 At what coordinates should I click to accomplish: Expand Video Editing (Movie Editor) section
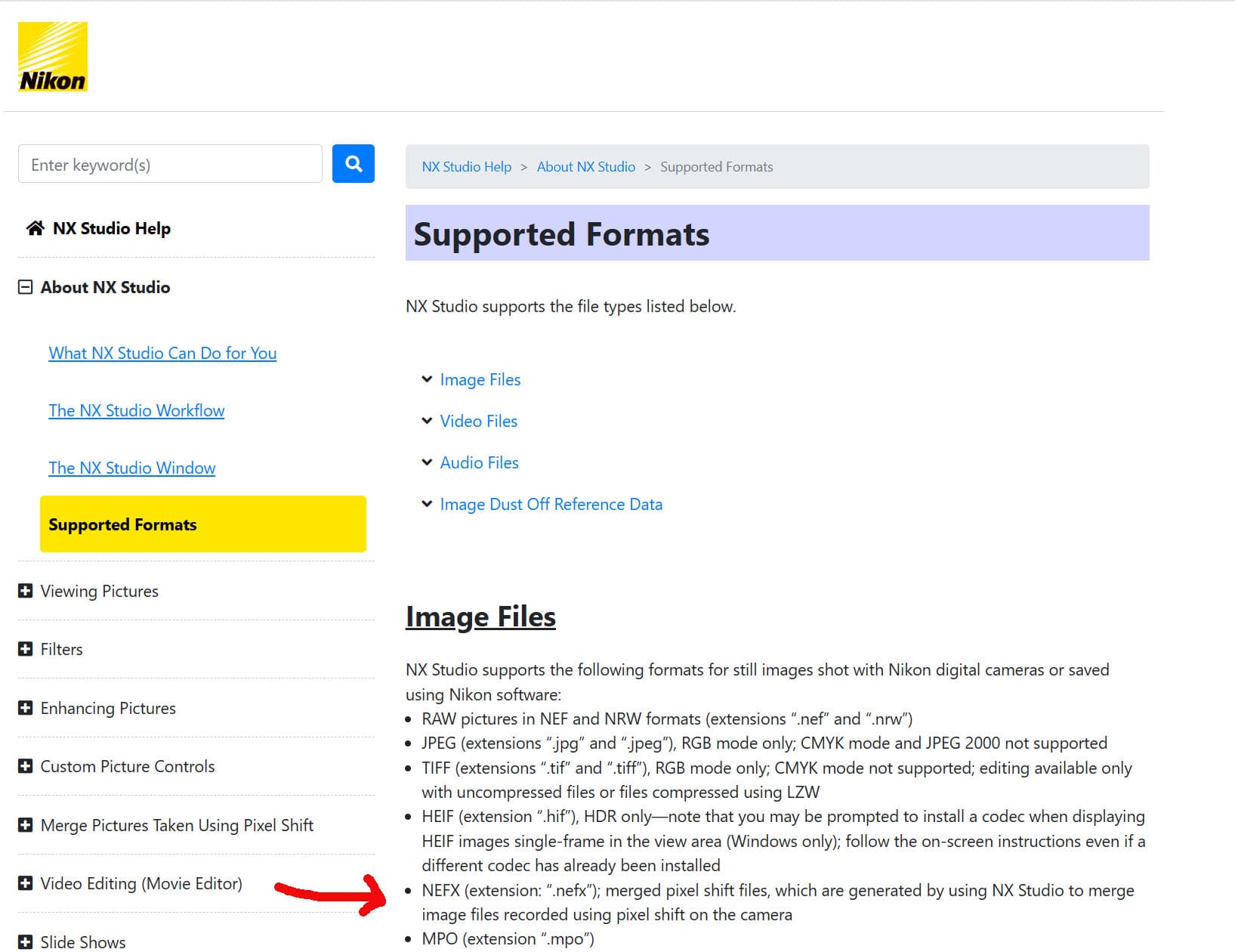pos(25,883)
